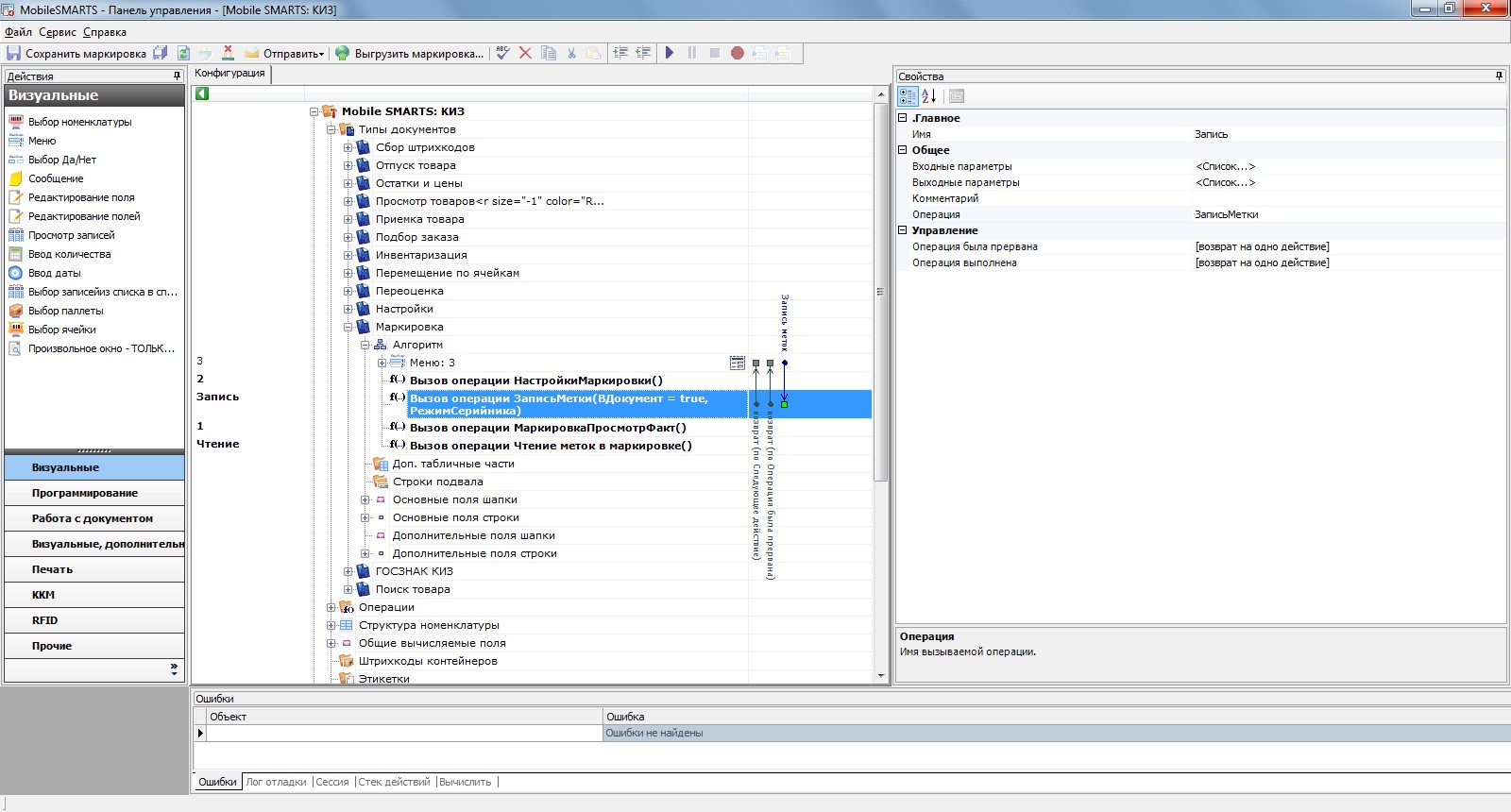
Task: Select the Меню action in Визуальные list
Action: coord(42,141)
